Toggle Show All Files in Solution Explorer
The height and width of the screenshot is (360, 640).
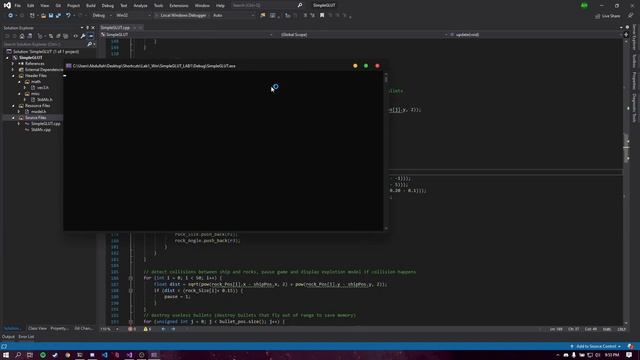[x=65, y=36]
